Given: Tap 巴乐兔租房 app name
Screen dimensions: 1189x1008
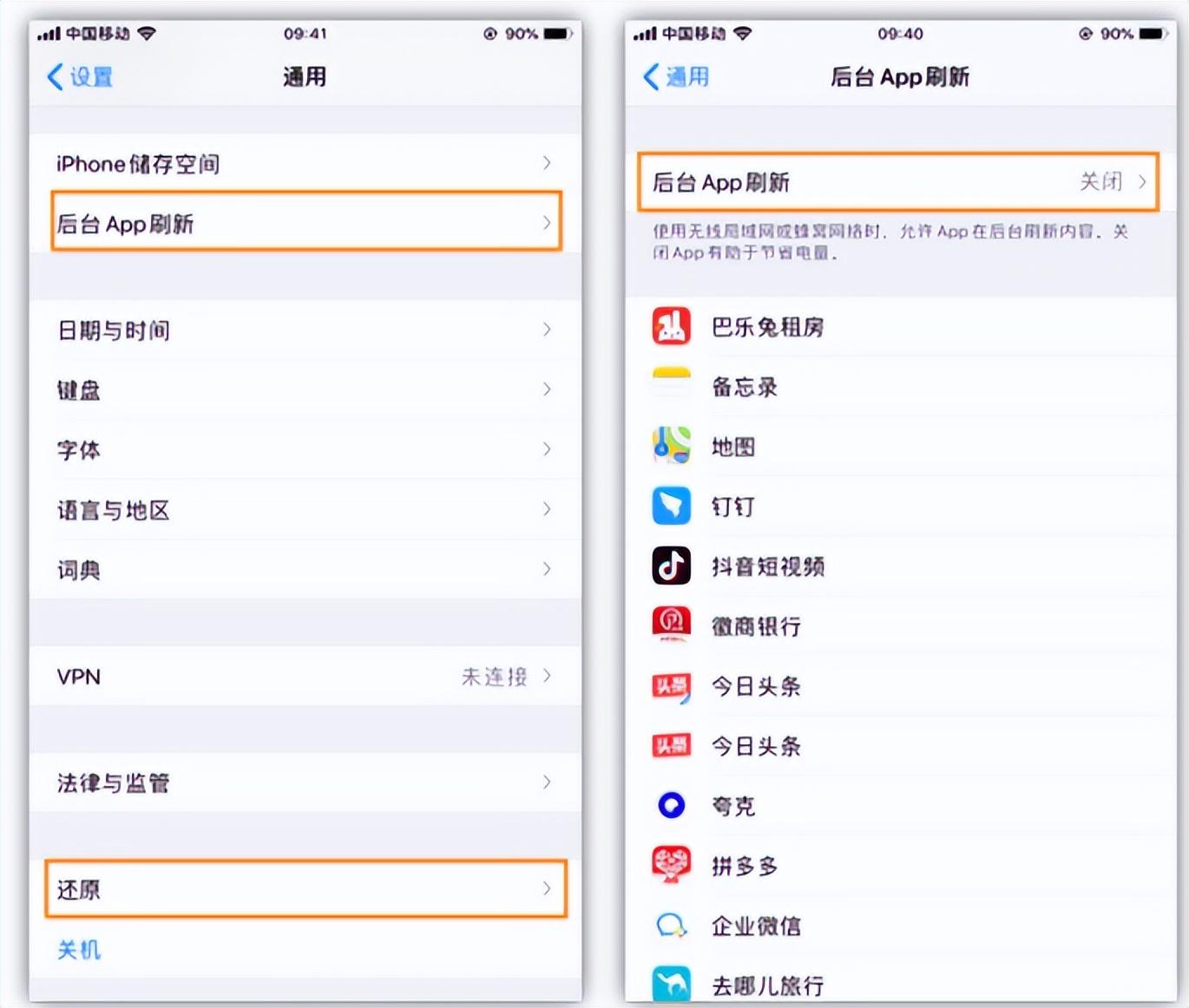Looking at the screenshot, I should pos(768,327).
